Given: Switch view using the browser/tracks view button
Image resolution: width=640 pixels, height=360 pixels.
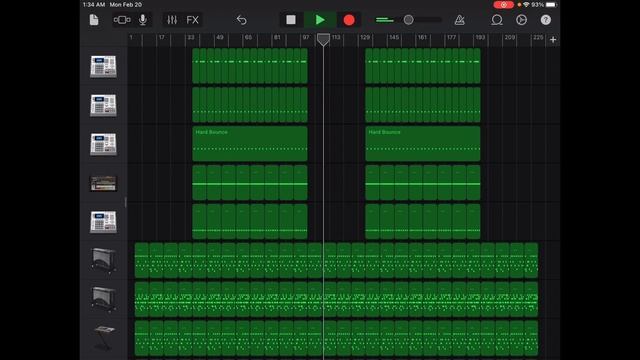Looking at the screenshot, I should 122,20.
